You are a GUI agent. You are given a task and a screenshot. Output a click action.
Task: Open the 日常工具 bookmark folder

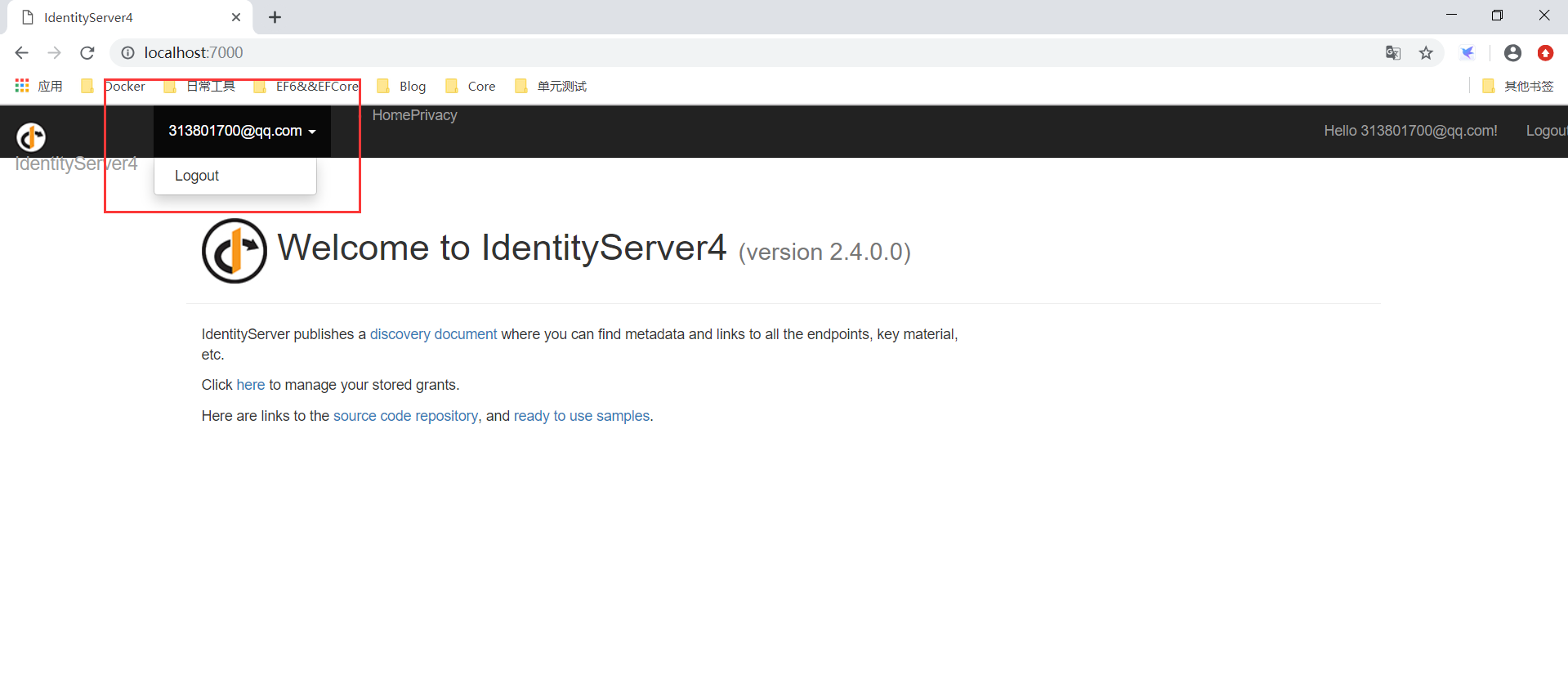pos(199,86)
